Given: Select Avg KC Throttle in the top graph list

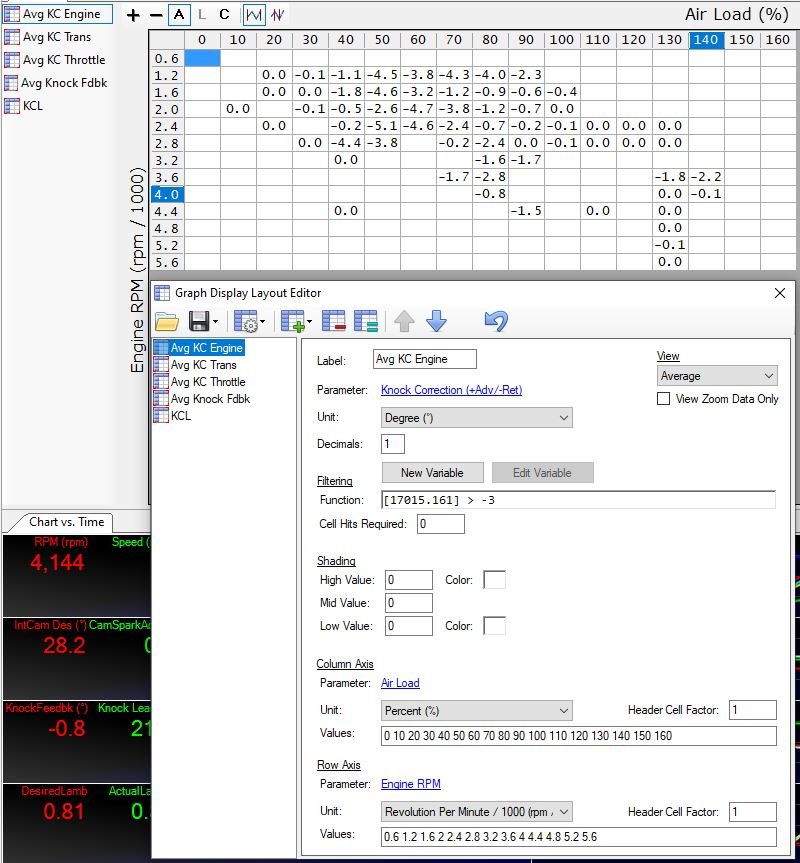Looking at the screenshot, I should [x=54, y=59].
